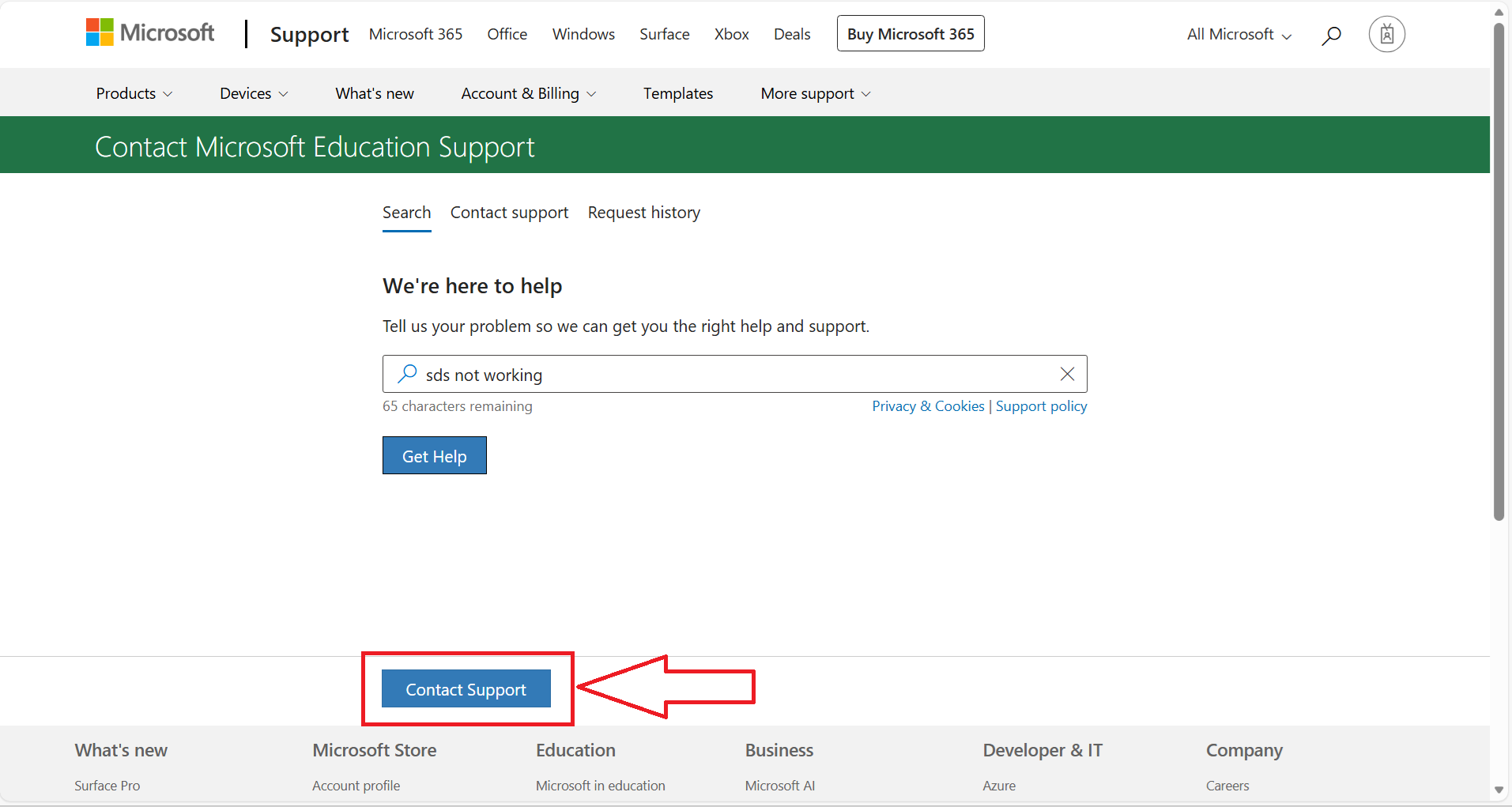
Task: Open the Support policy link
Action: [x=1042, y=406]
